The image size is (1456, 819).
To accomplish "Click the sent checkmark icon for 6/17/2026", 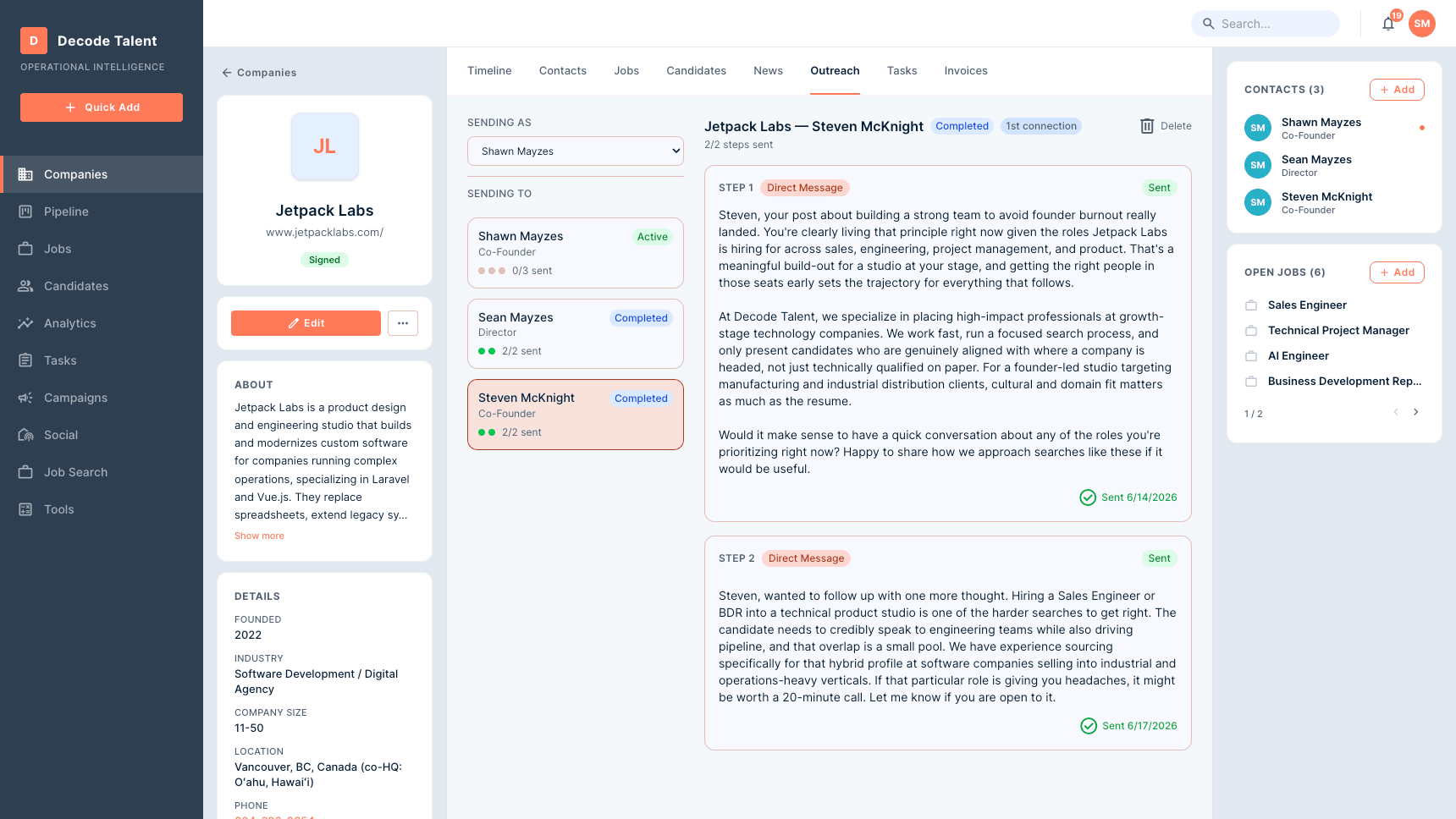I will tap(1089, 726).
